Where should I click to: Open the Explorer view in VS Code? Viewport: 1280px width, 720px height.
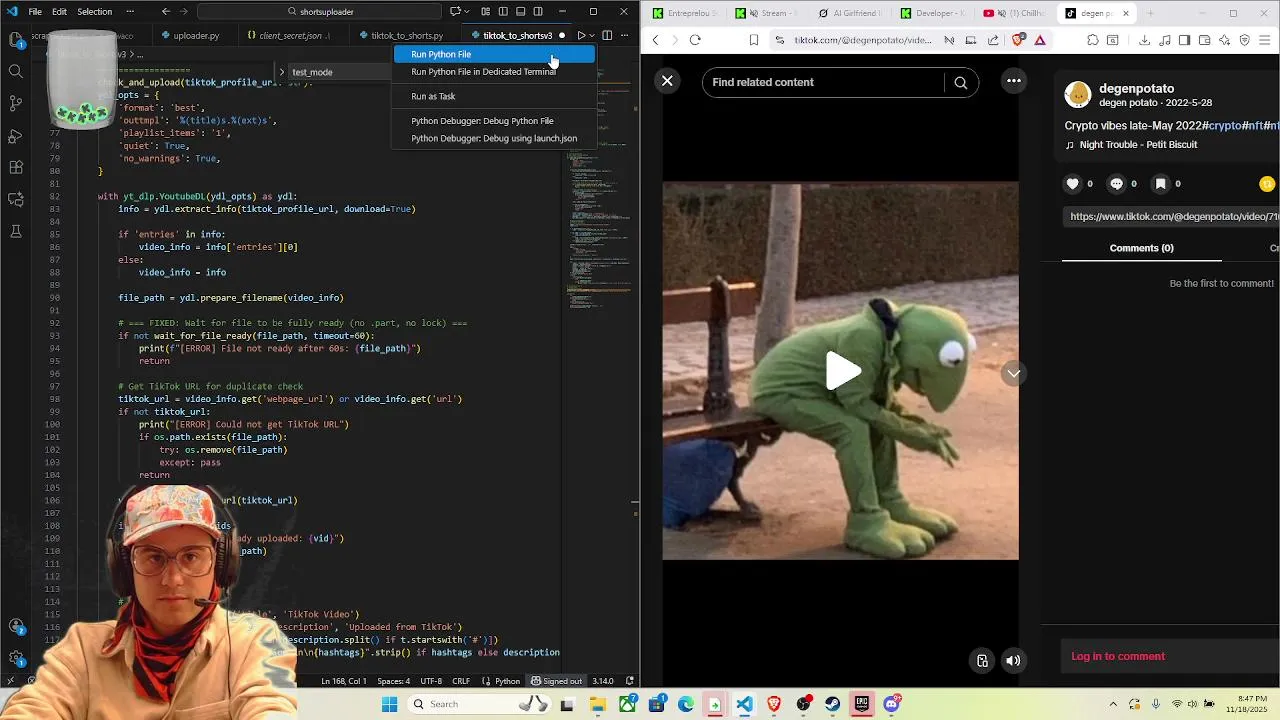(16, 40)
